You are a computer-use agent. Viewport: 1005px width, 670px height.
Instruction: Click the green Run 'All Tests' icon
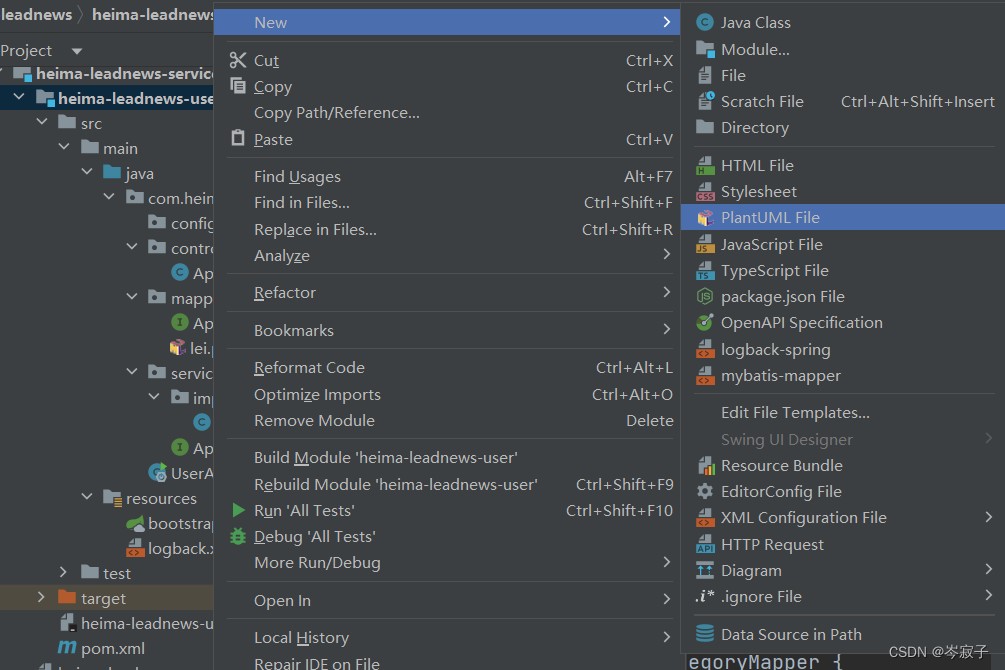click(x=238, y=510)
